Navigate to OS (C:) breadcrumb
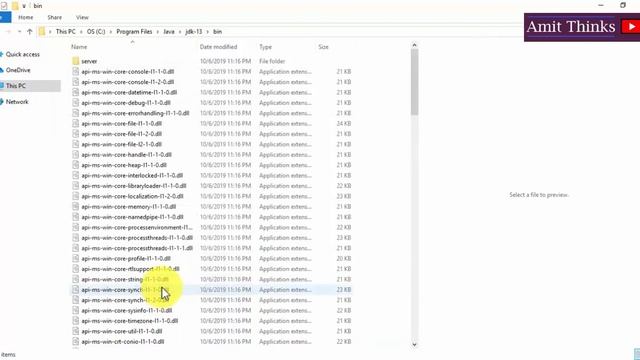The width and height of the screenshot is (640, 360). tap(96, 31)
